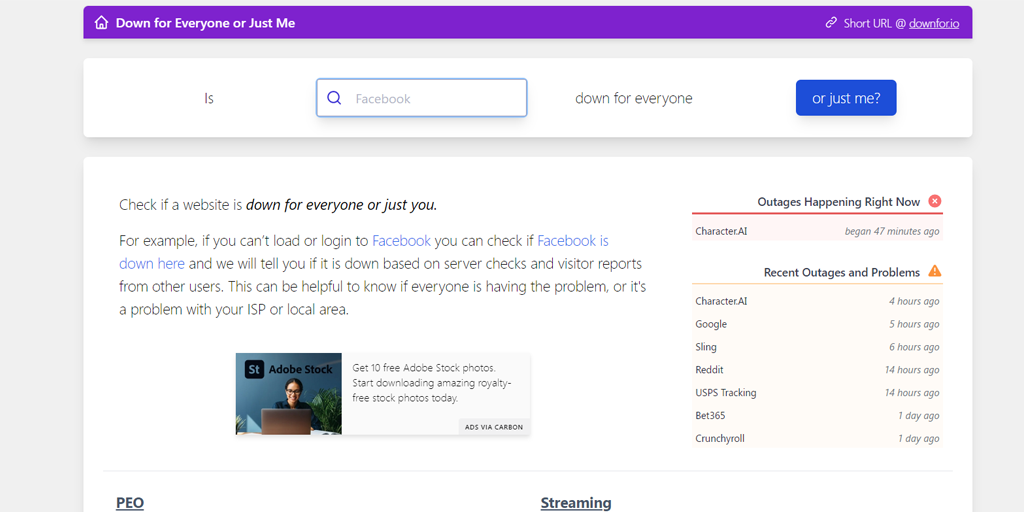The image size is (1024, 512).
Task: Open the Crunchyroll recent outage row
Action: [817, 438]
